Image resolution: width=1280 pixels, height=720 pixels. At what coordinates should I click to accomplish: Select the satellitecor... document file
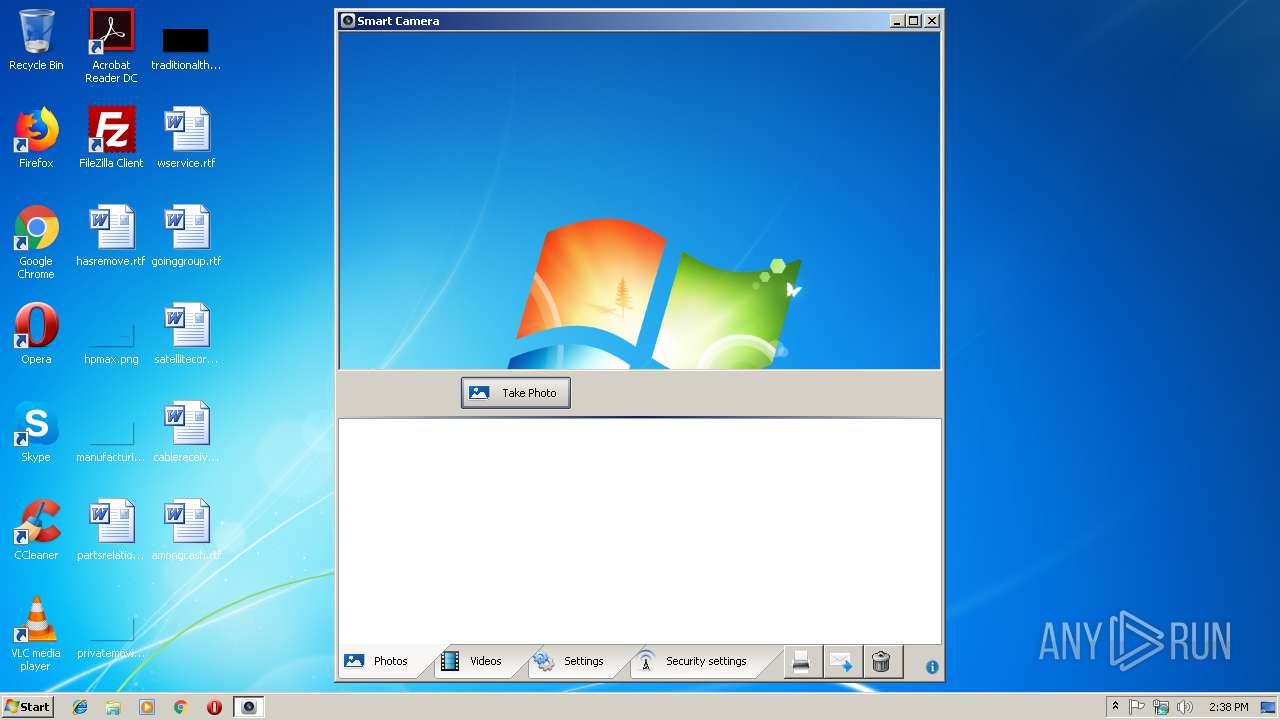(186, 334)
